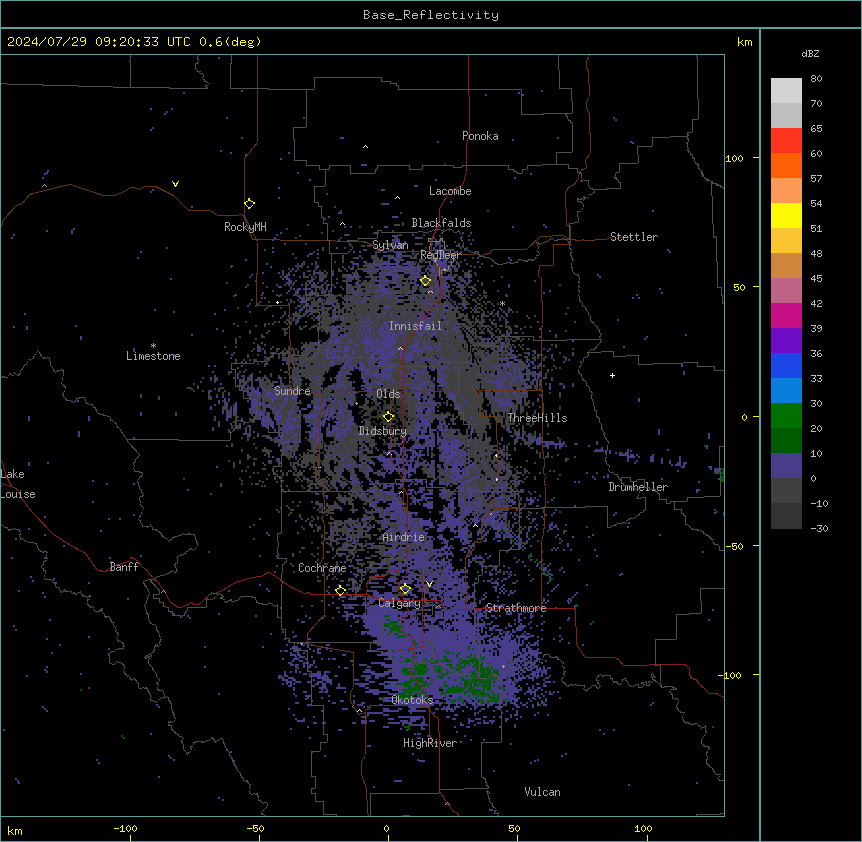Click the white caret marker west of Ponoka
This screenshot has width=862, height=842.
pyautogui.click(x=365, y=147)
